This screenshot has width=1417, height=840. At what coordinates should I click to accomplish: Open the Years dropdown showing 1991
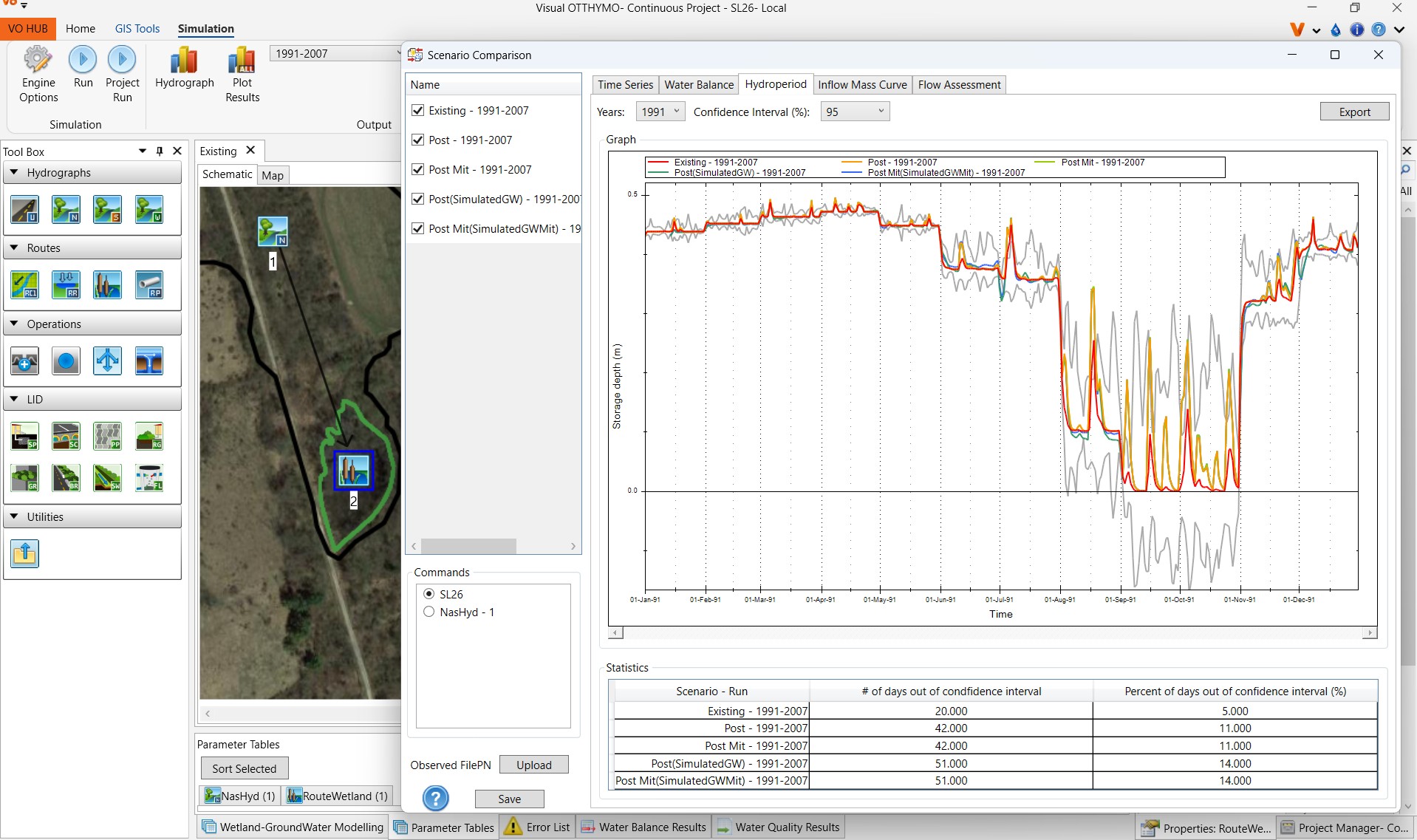click(660, 112)
